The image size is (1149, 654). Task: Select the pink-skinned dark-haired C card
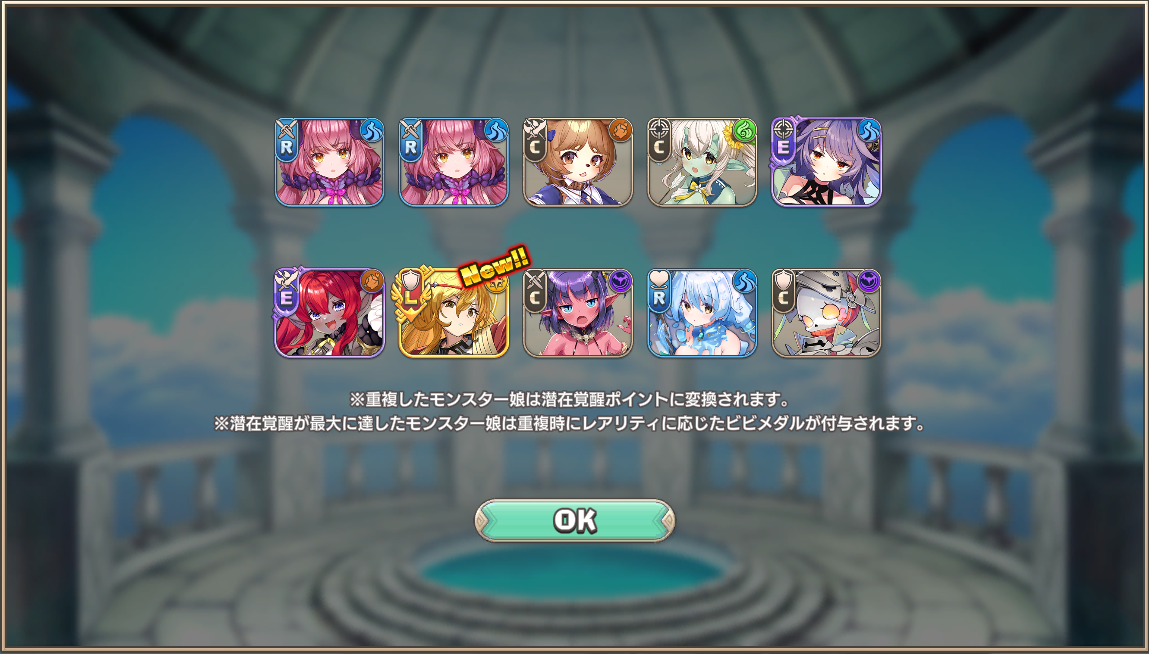(x=577, y=313)
